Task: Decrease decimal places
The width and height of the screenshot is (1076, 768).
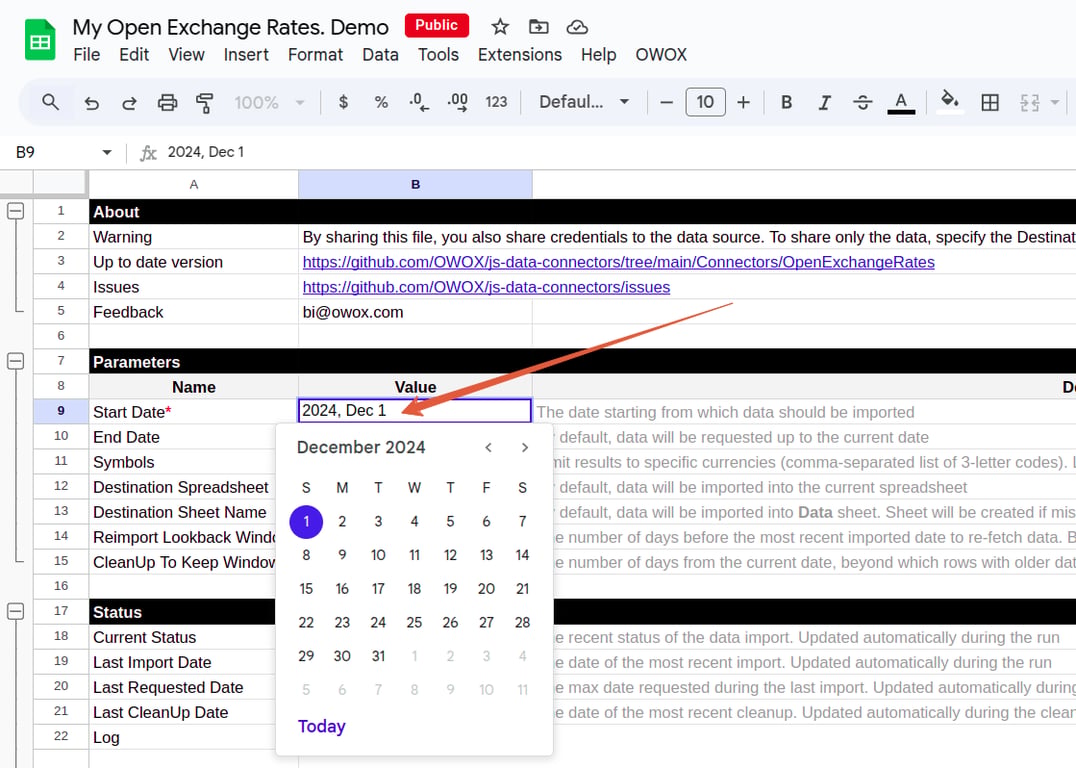Action: tap(419, 102)
